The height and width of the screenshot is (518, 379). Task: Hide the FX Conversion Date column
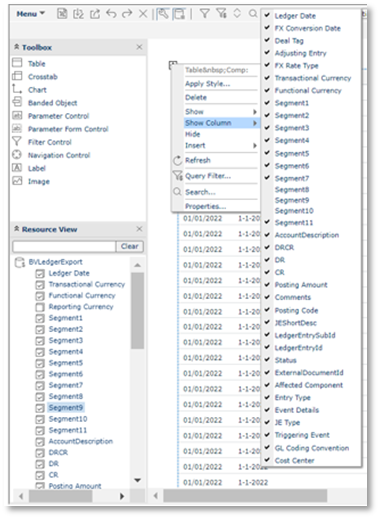308,28
